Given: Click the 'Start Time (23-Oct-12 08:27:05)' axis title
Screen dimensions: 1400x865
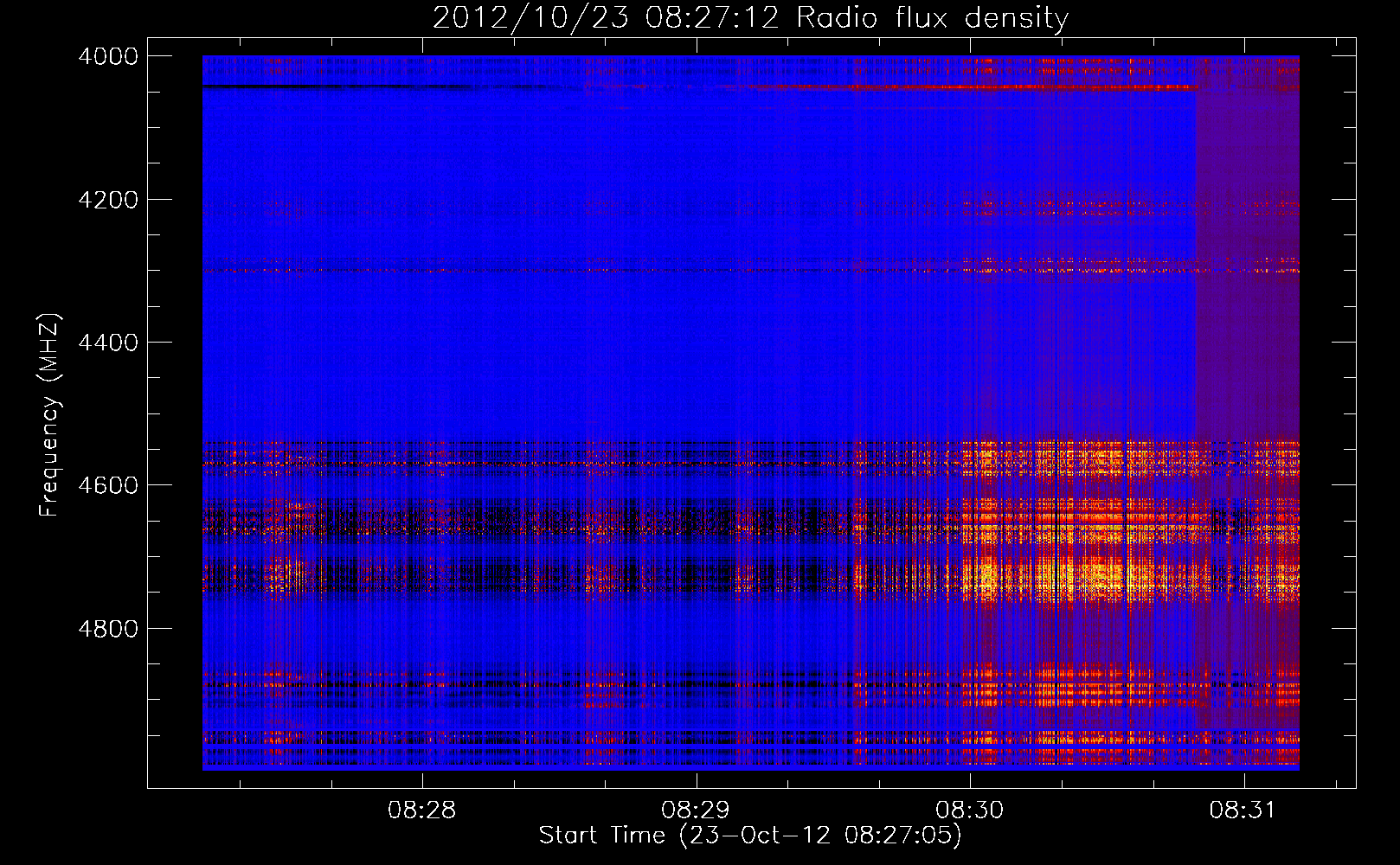Looking at the screenshot, I should (750, 836).
